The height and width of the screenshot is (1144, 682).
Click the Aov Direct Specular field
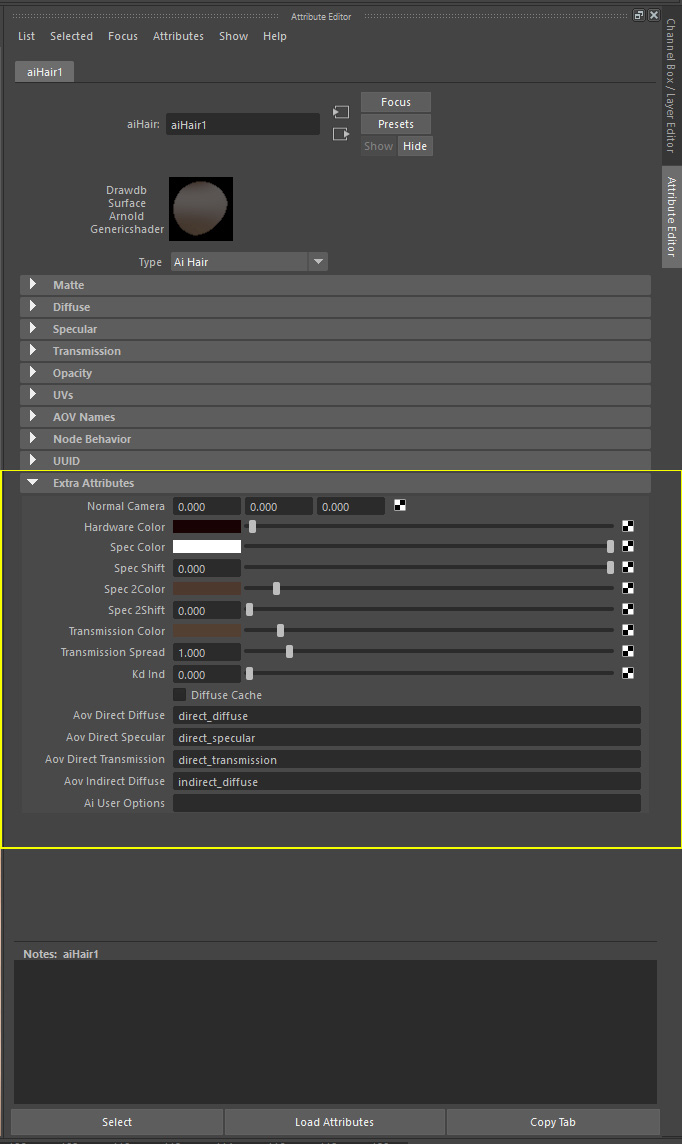[407, 738]
